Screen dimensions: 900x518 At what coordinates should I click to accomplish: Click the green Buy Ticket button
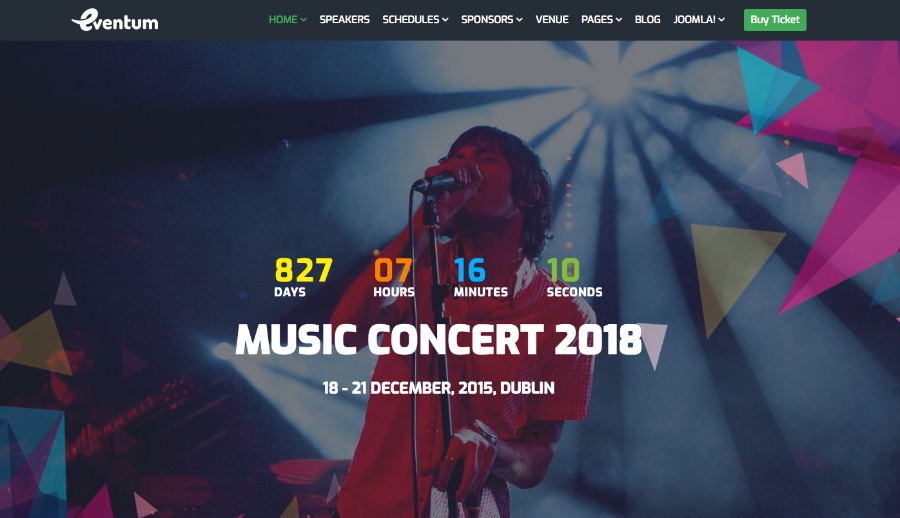[x=775, y=20]
